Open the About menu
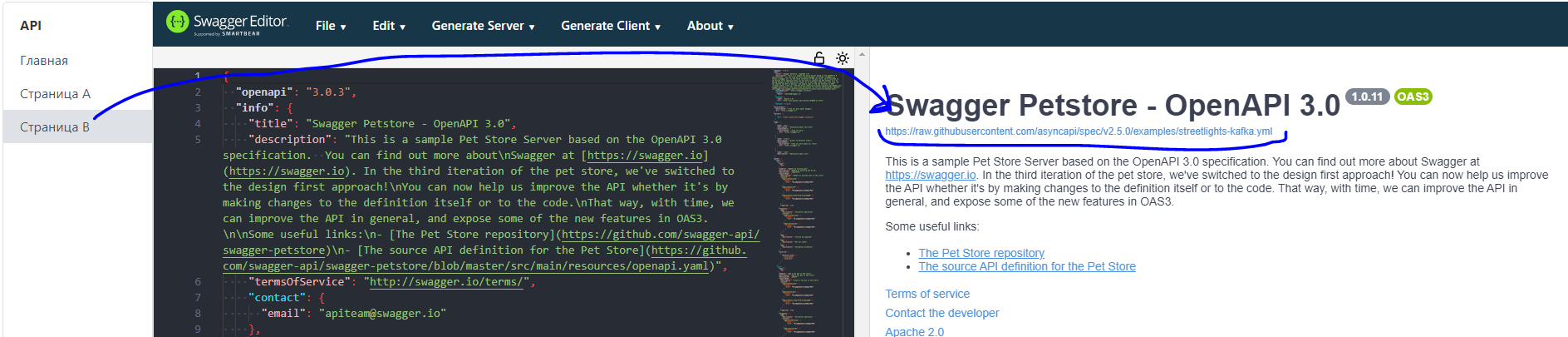Screen dimensions: 1568x337 [x=710, y=26]
